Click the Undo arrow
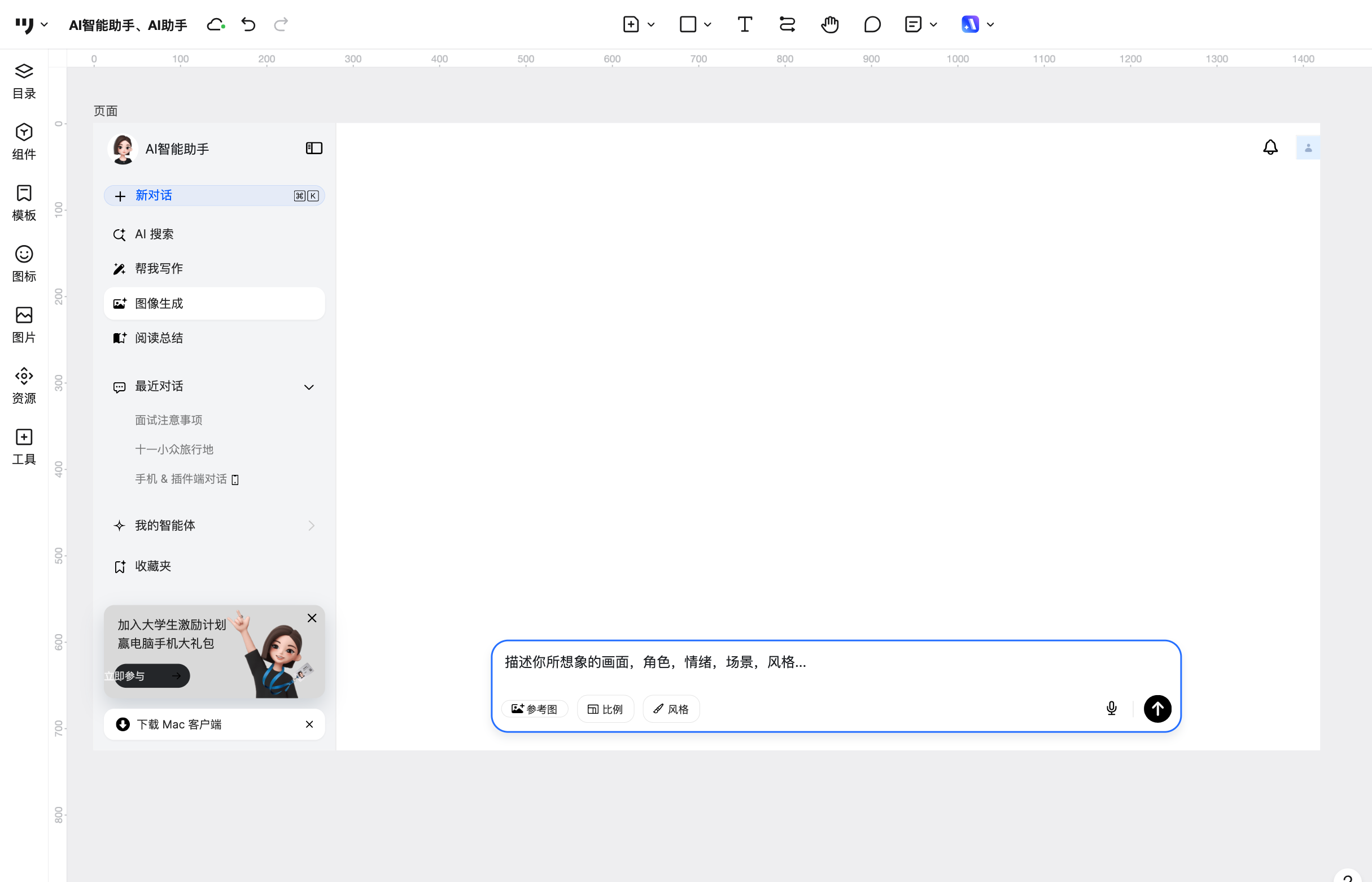The height and width of the screenshot is (882, 1372). click(x=248, y=25)
